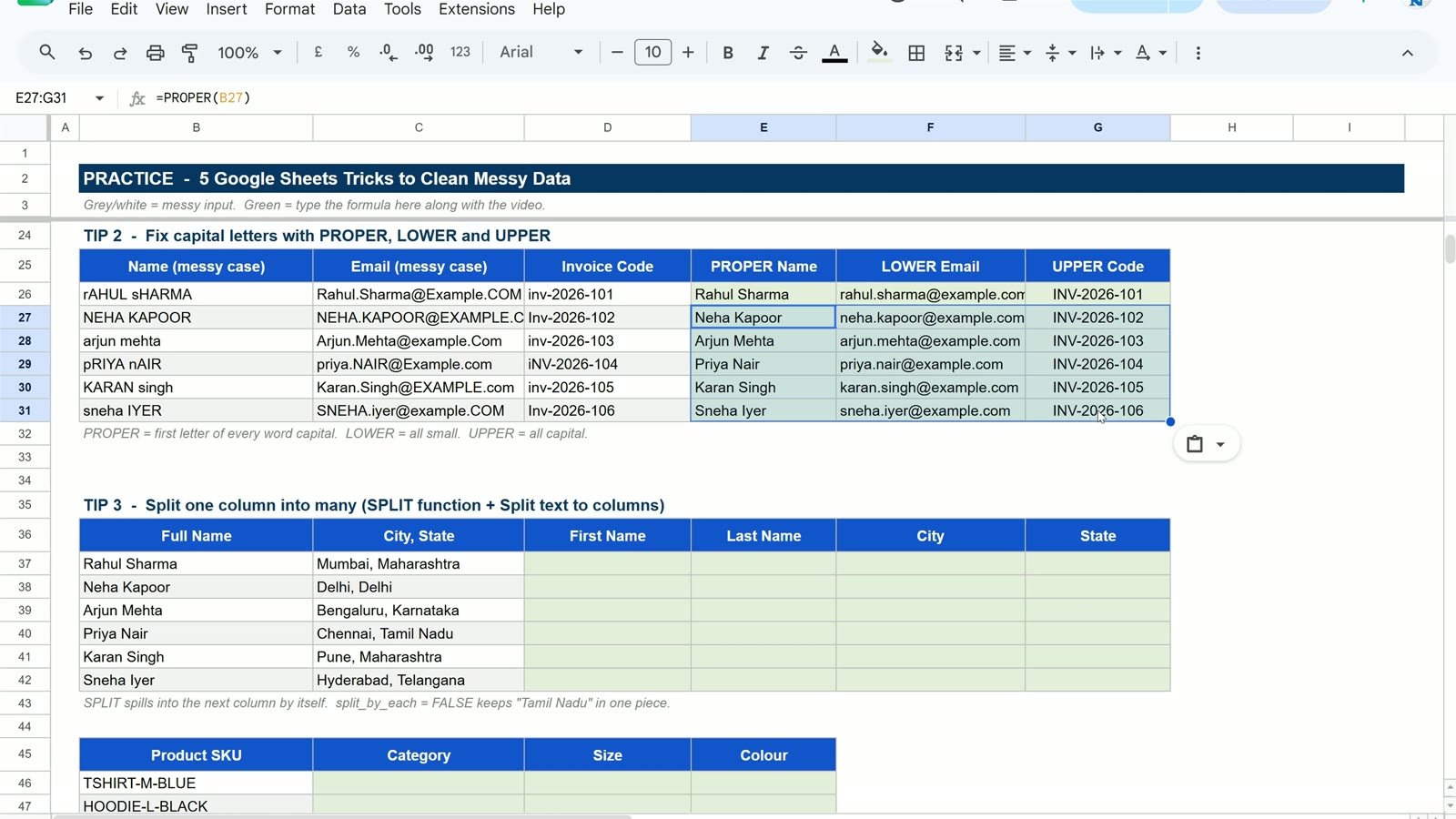
Task: Click the Redo arrow icon
Action: pos(120,53)
